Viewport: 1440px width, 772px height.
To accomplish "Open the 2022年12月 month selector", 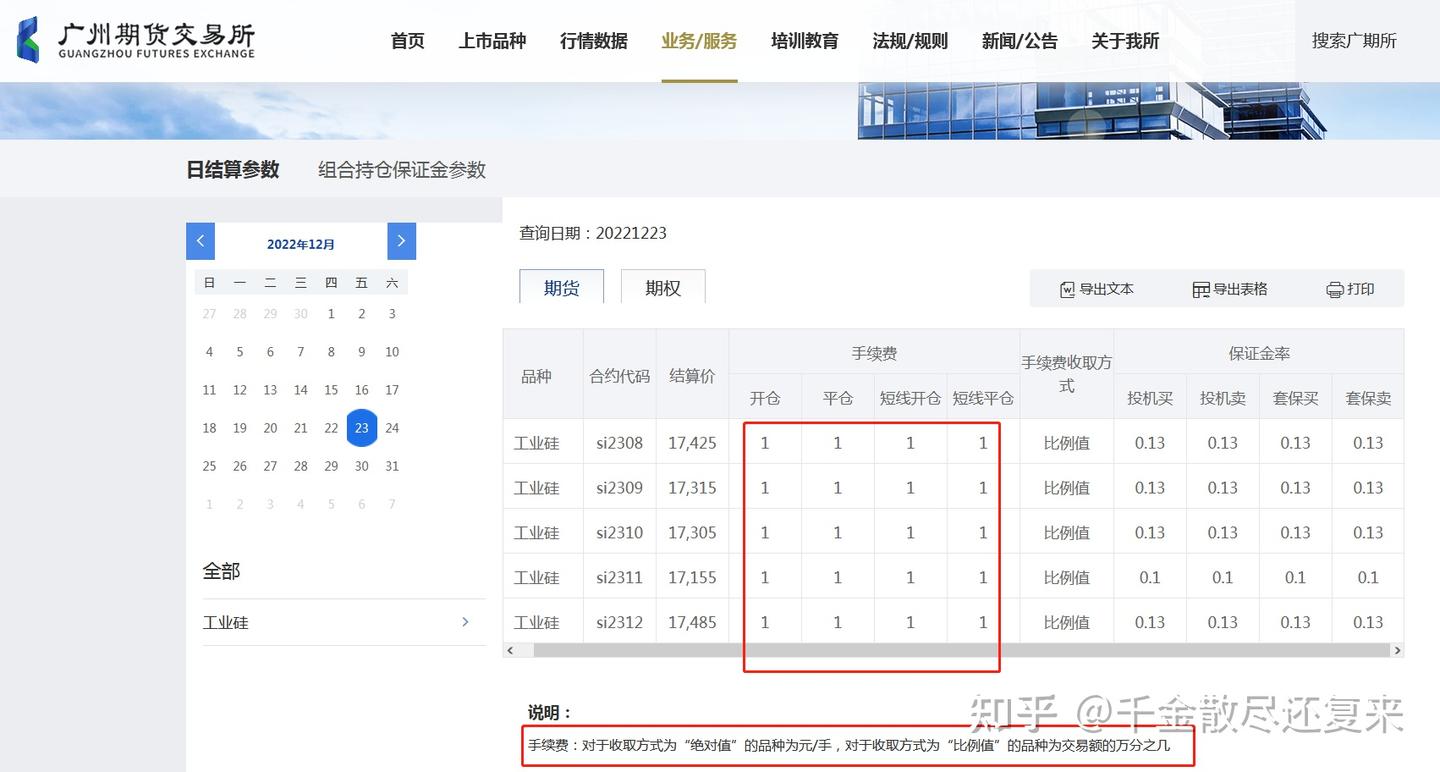I will pos(300,243).
